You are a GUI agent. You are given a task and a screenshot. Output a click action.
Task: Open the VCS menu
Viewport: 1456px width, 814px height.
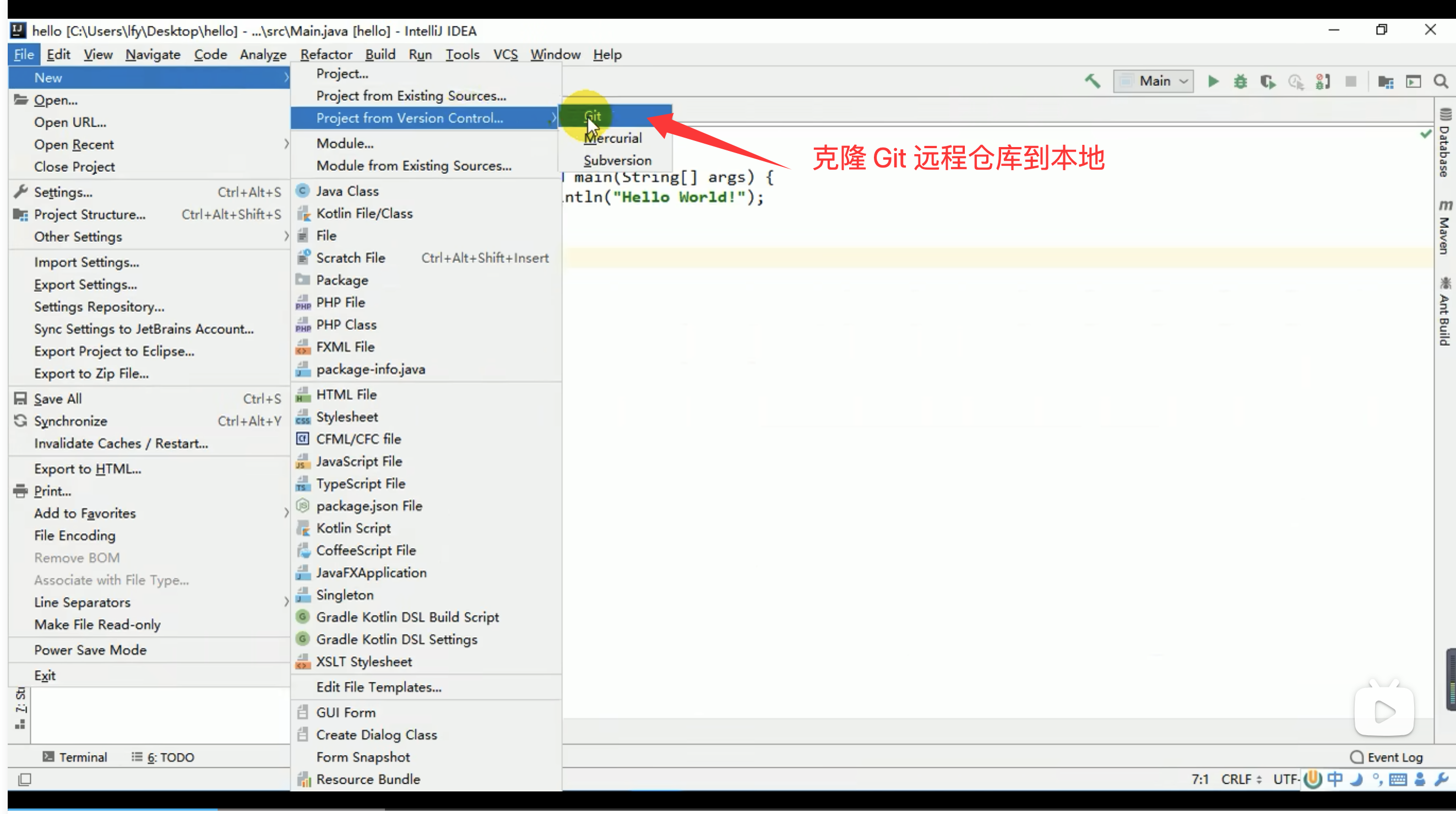coord(505,55)
